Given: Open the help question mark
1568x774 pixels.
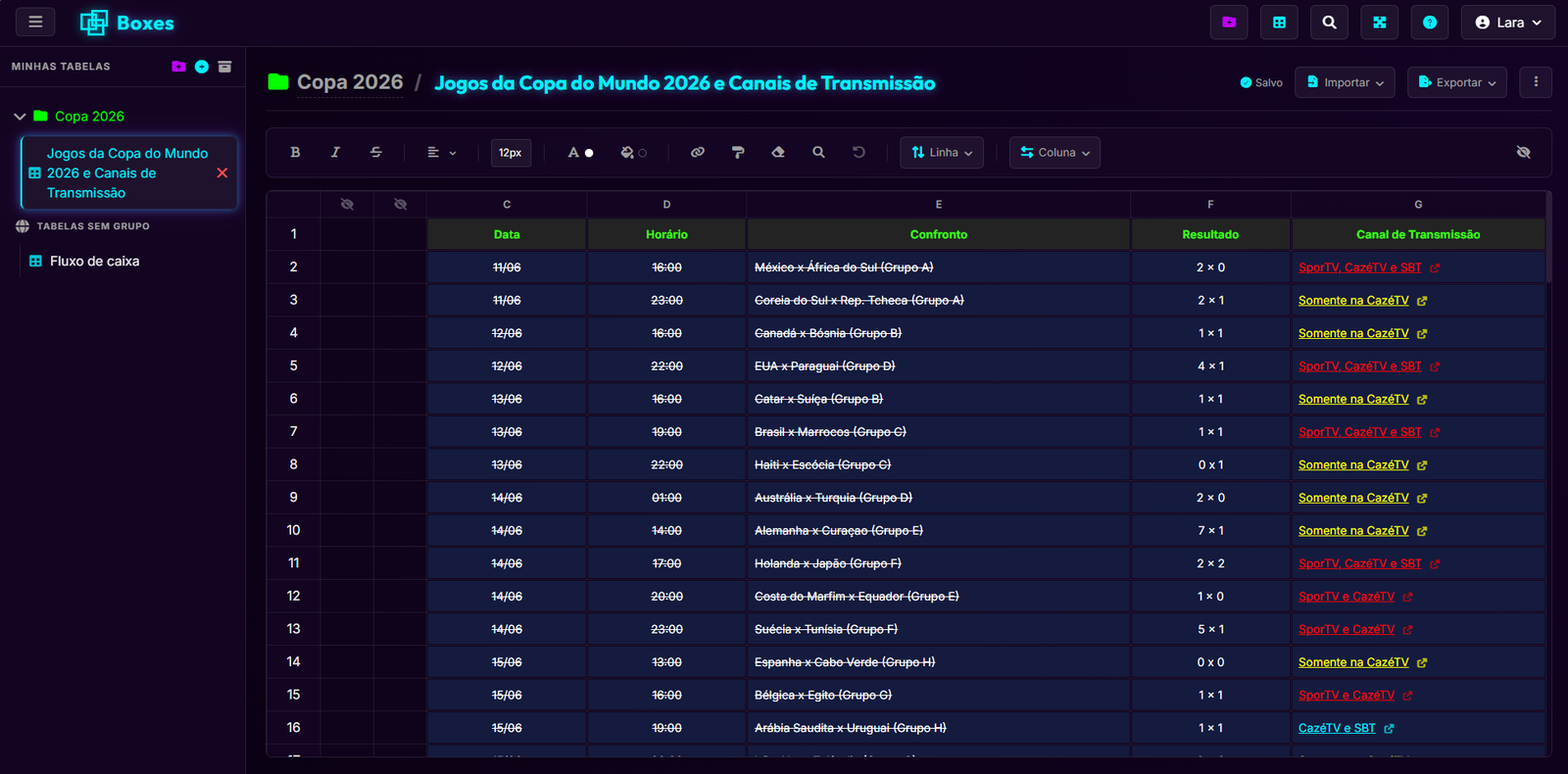Looking at the screenshot, I should (1430, 23).
